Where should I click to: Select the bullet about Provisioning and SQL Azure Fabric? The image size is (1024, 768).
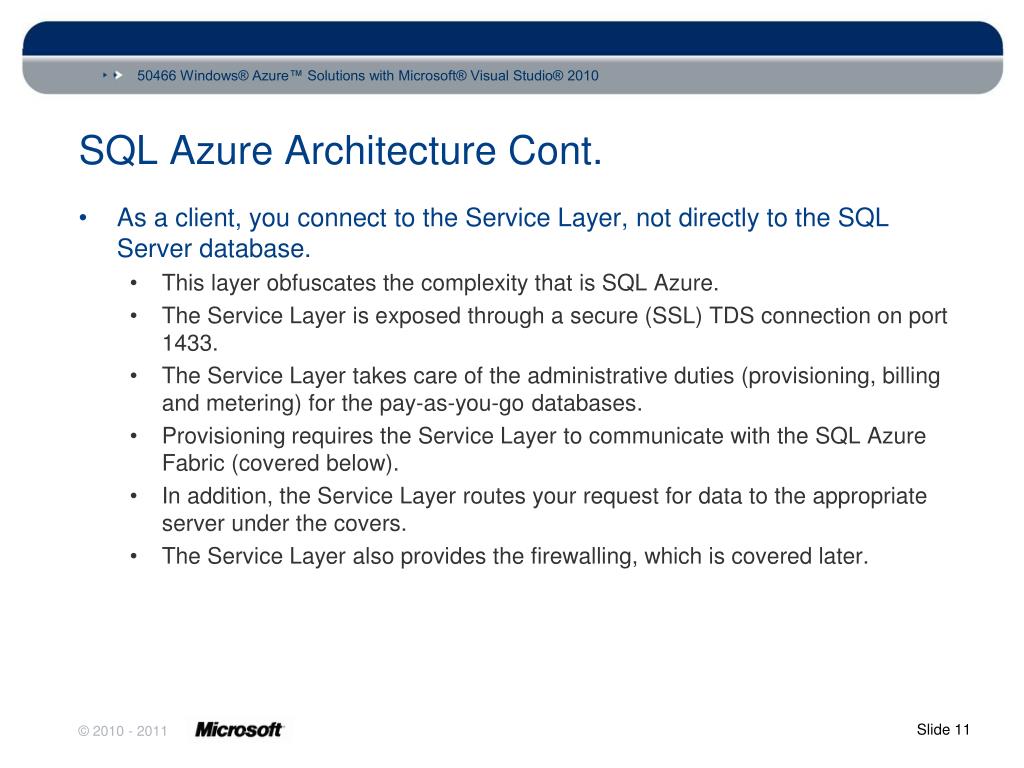544,449
